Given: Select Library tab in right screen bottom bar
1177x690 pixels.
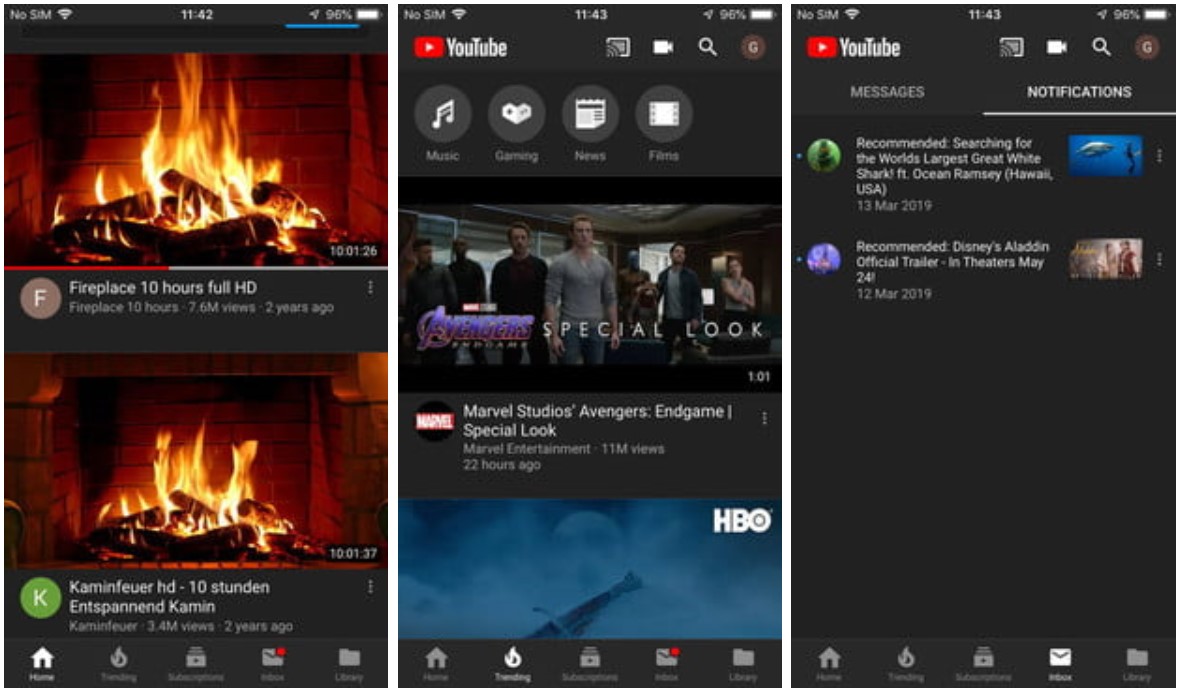Looking at the screenshot, I should [x=1136, y=664].
